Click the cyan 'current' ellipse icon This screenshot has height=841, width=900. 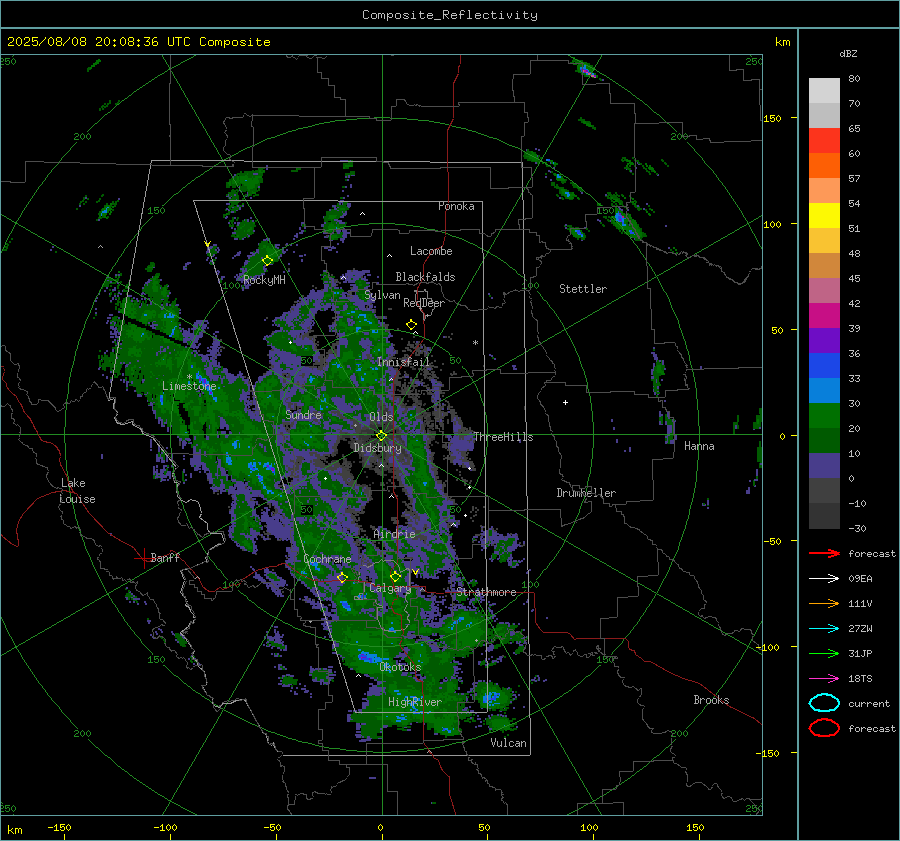(824, 703)
